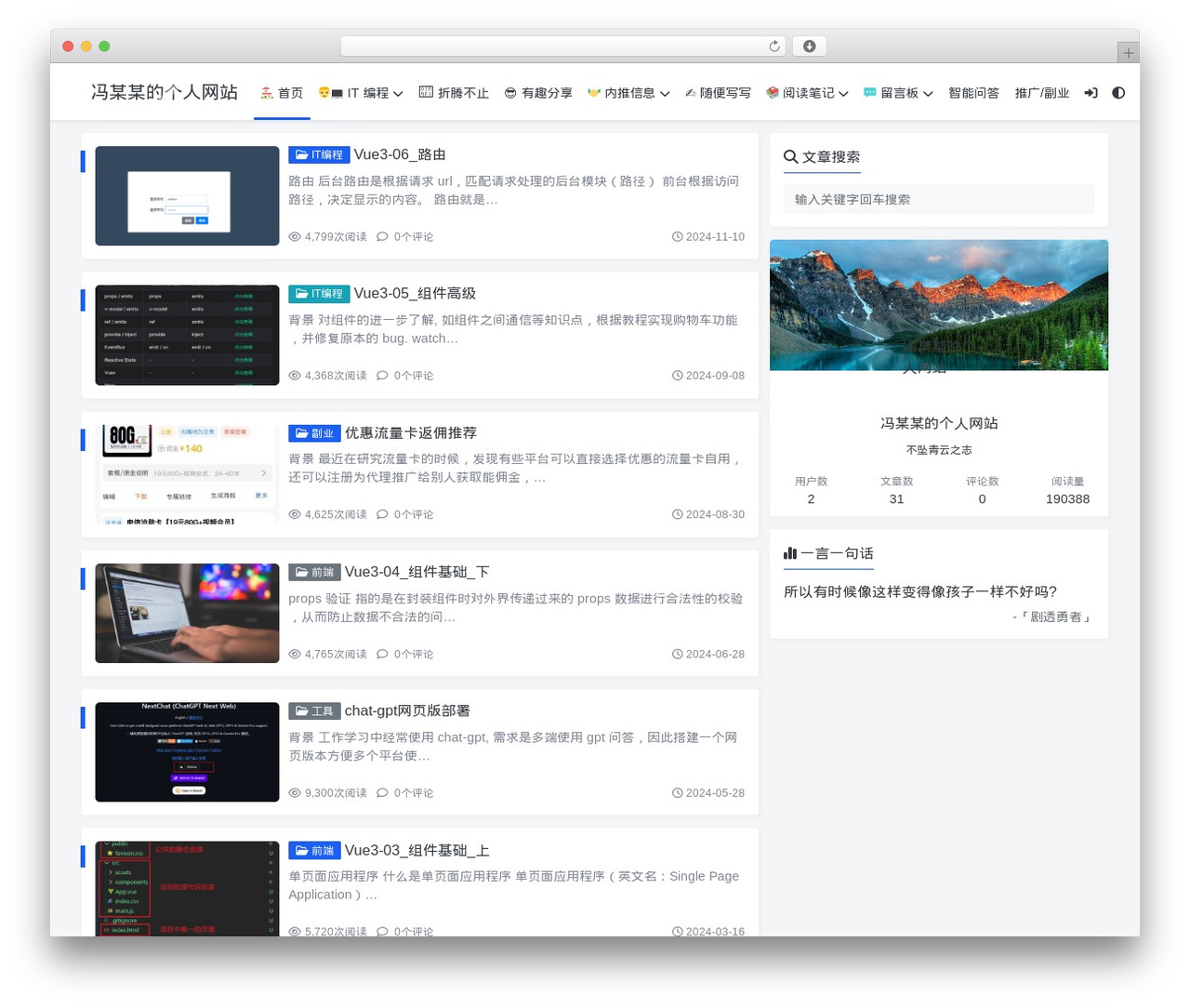This screenshot has width=1190, height=1008.
Task: Toggle dark mode half-circle icon
Action: (x=1118, y=93)
